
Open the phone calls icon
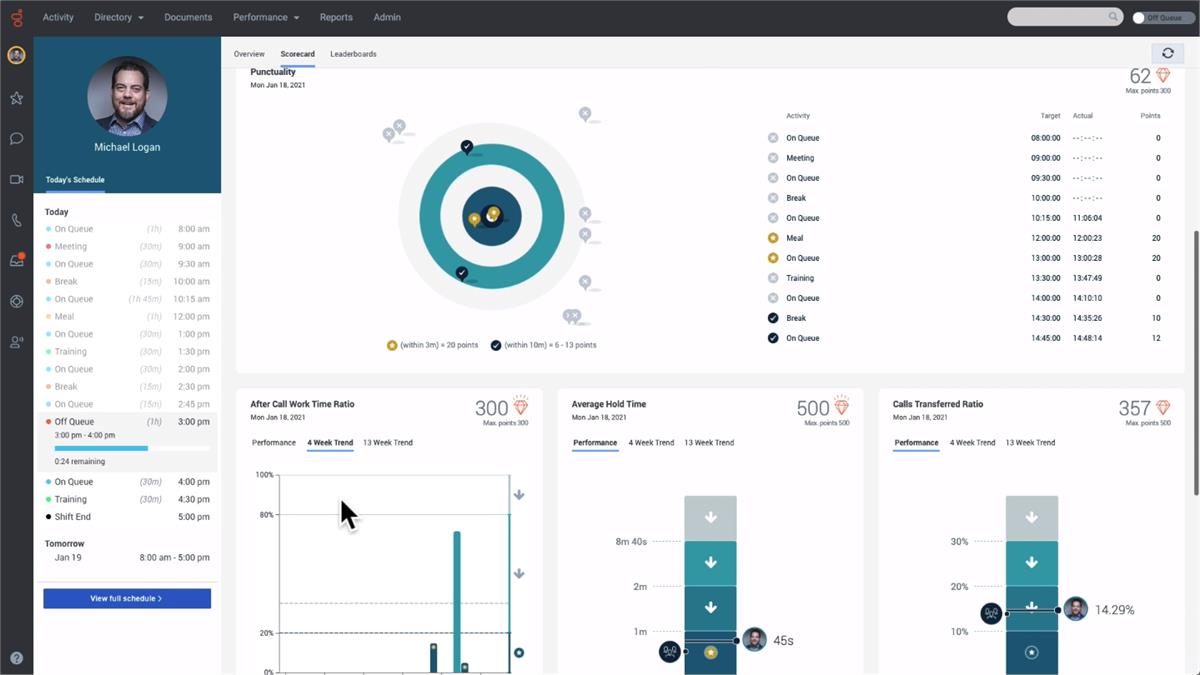coord(16,220)
